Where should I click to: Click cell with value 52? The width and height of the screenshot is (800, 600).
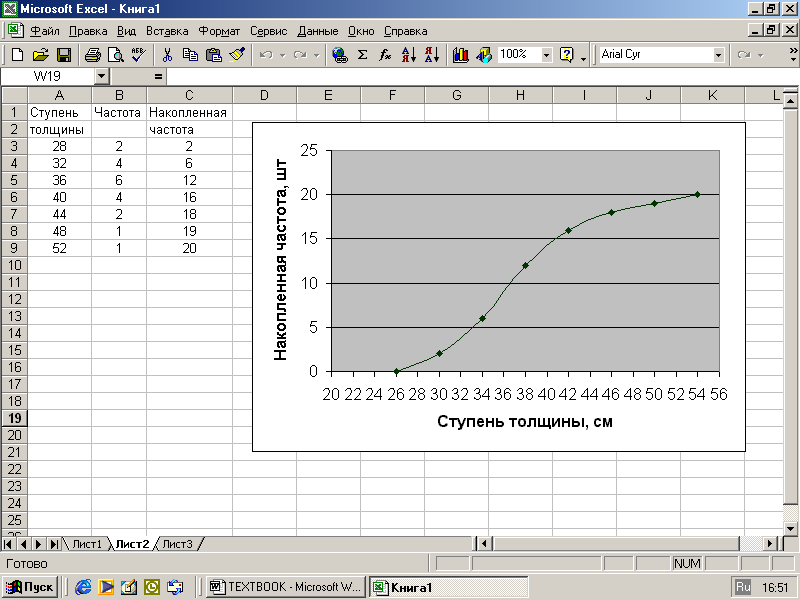tap(60, 248)
